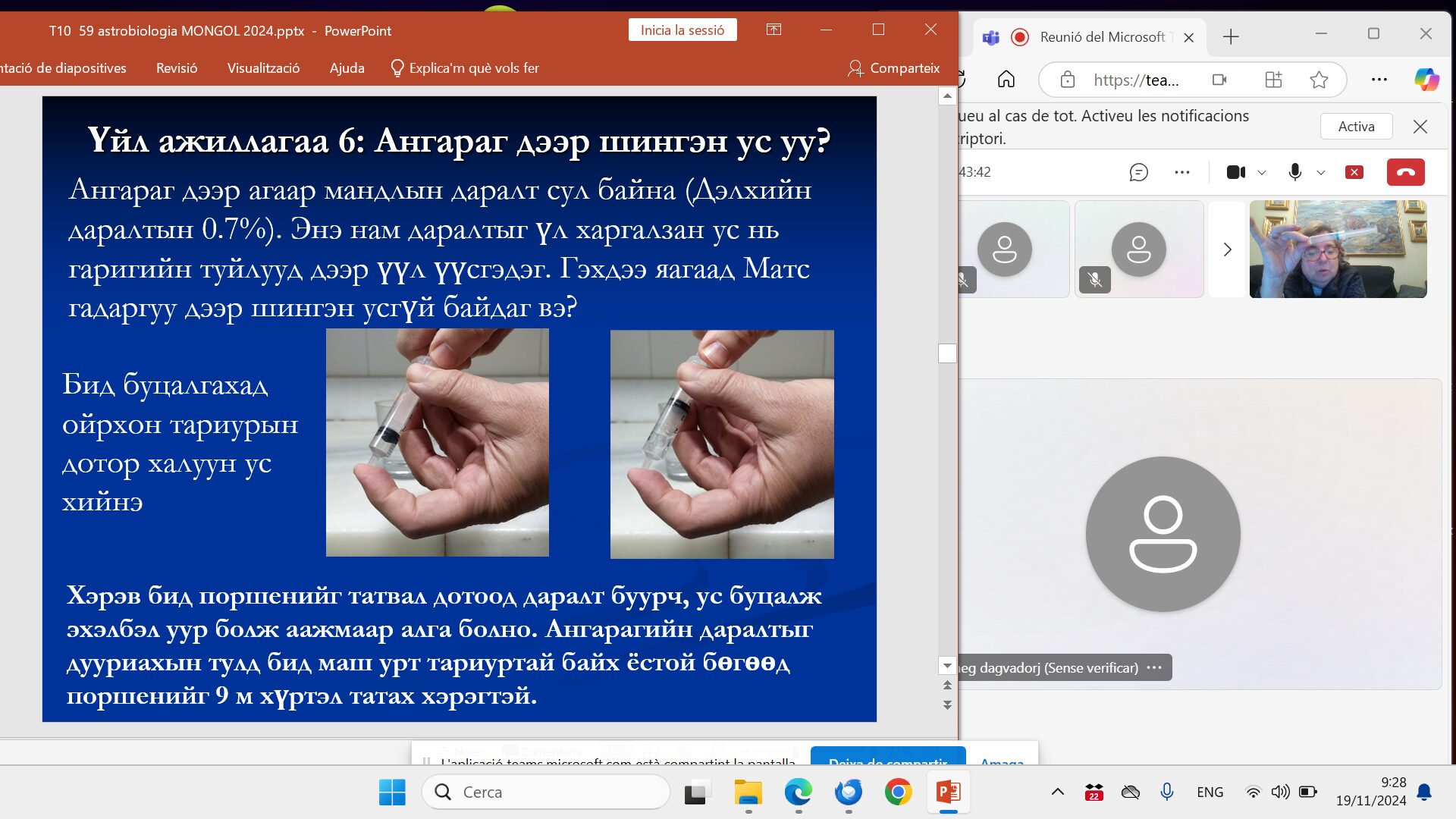This screenshot has width=1456, height=819.
Task: Stop screen sharing with red X icon
Action: click(x=1354, y=172)
